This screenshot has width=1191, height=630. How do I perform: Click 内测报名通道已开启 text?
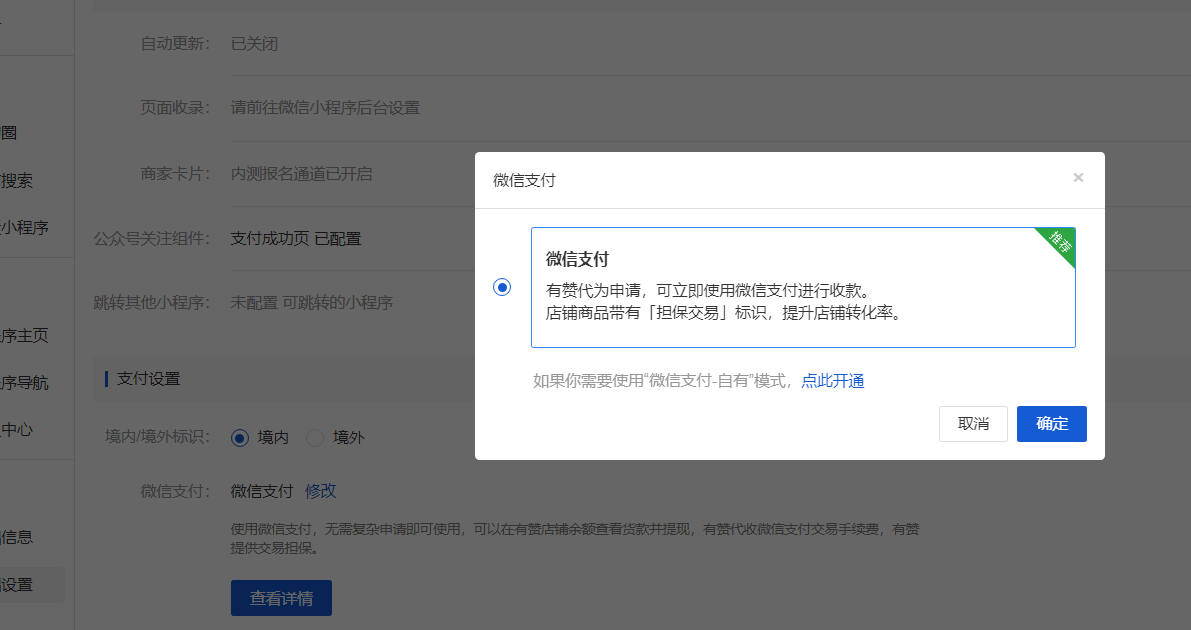[x=302, y=174]
